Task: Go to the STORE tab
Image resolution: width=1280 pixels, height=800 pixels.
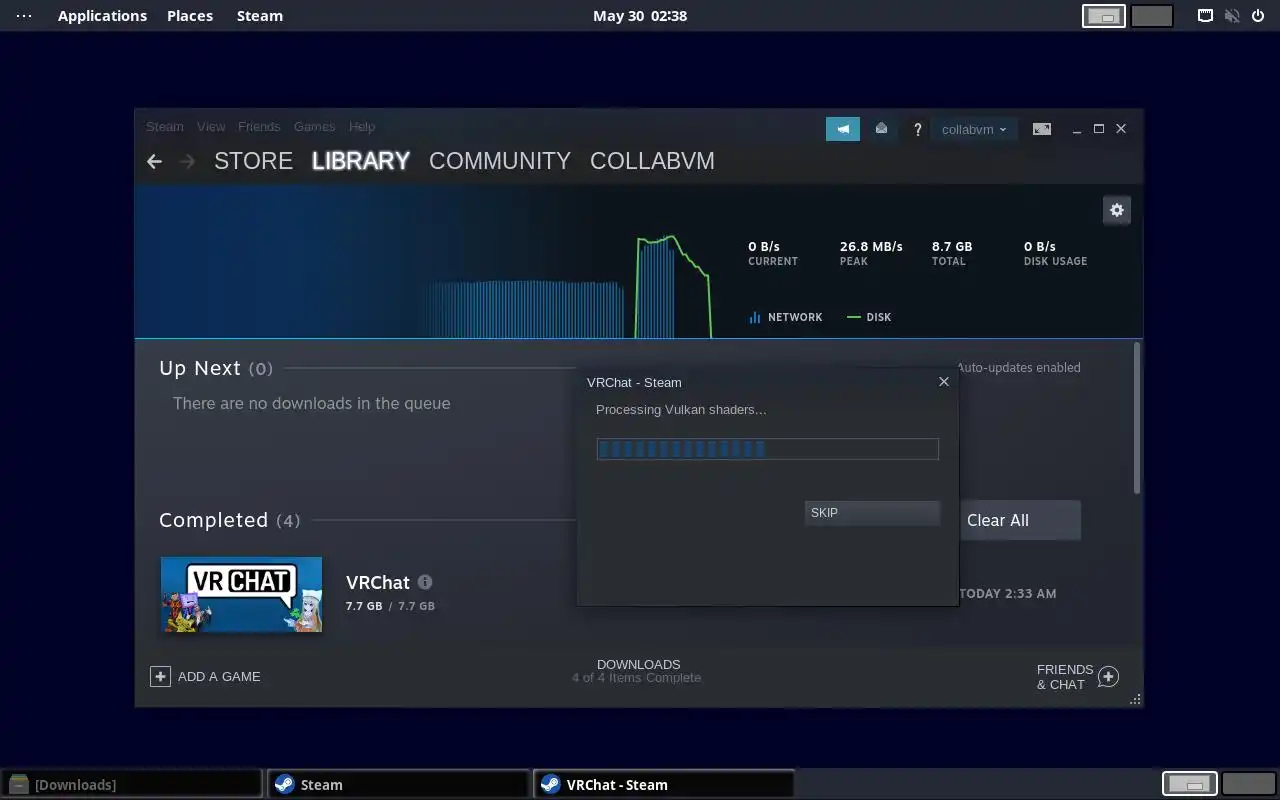Action: [253, 161]
